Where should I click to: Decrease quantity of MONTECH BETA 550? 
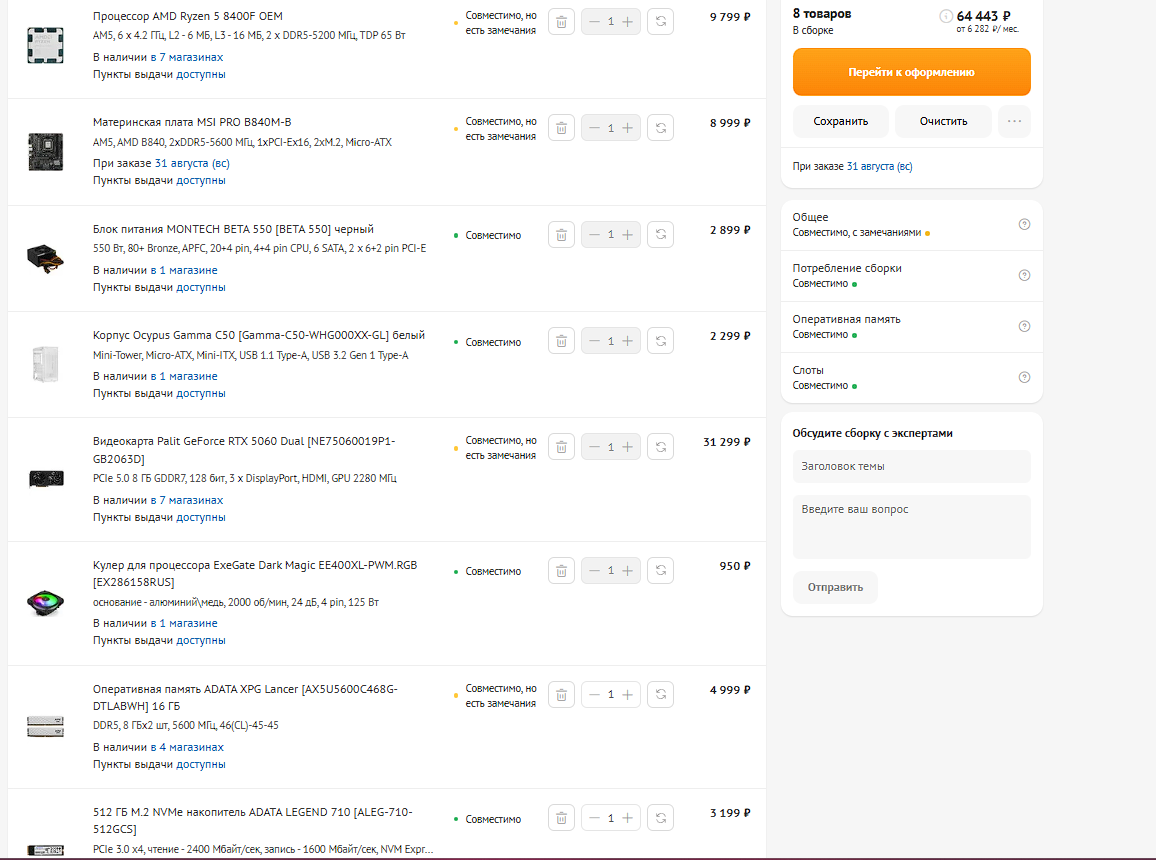click(x=594, y=234)
